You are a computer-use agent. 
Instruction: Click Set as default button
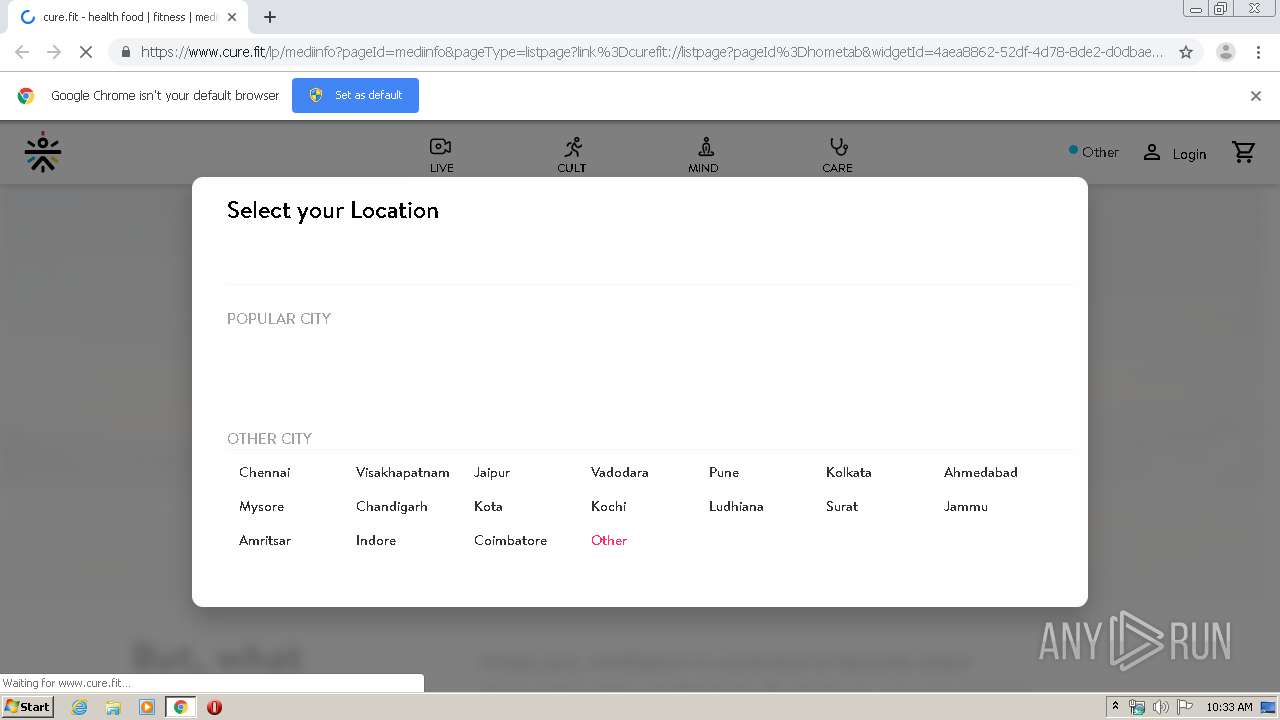[x=355, y=95]
